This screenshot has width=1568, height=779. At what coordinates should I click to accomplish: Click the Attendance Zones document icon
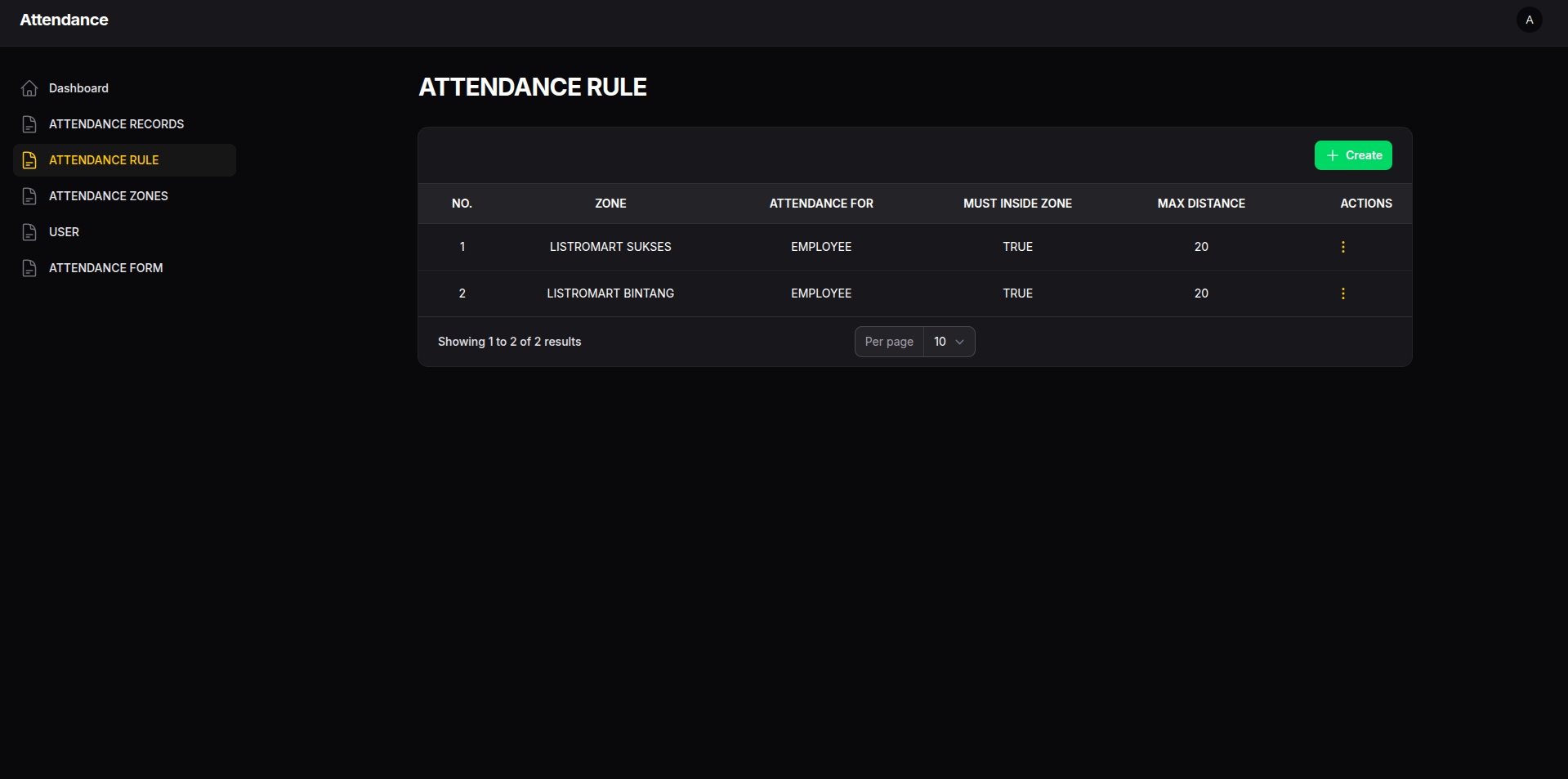[29, 196]
